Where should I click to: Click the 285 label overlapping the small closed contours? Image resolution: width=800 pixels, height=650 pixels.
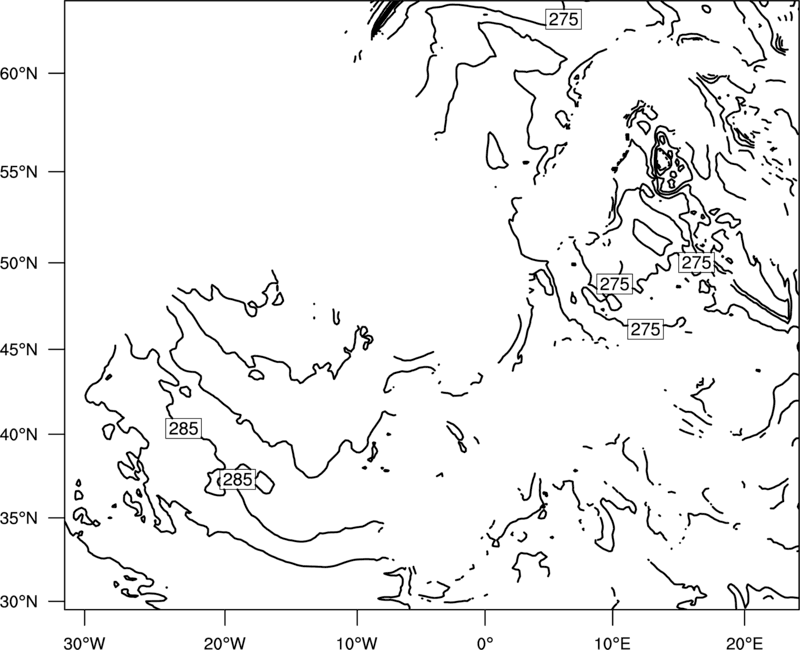tap(238, 480)
